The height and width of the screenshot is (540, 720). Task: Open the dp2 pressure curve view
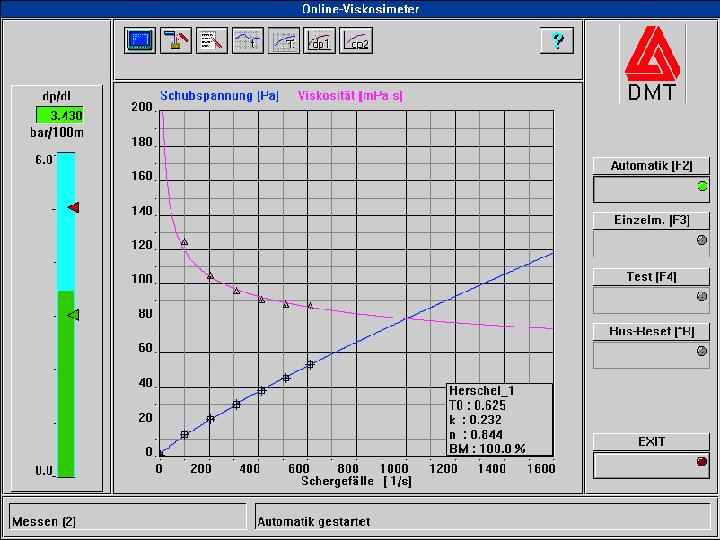pyautogui.click(x=356, y=40)
